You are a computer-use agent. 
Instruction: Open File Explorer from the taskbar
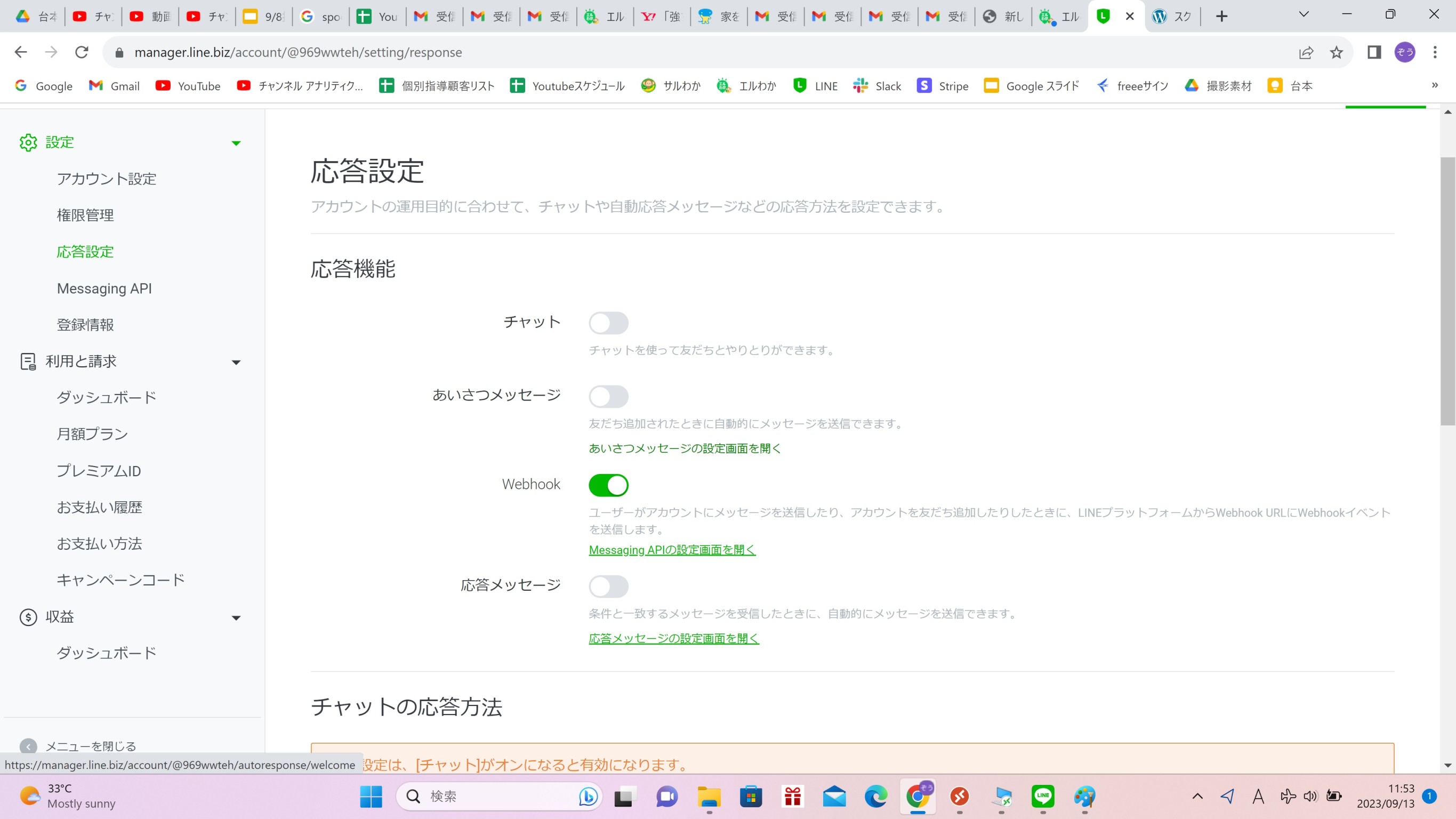tap(709, 797)
